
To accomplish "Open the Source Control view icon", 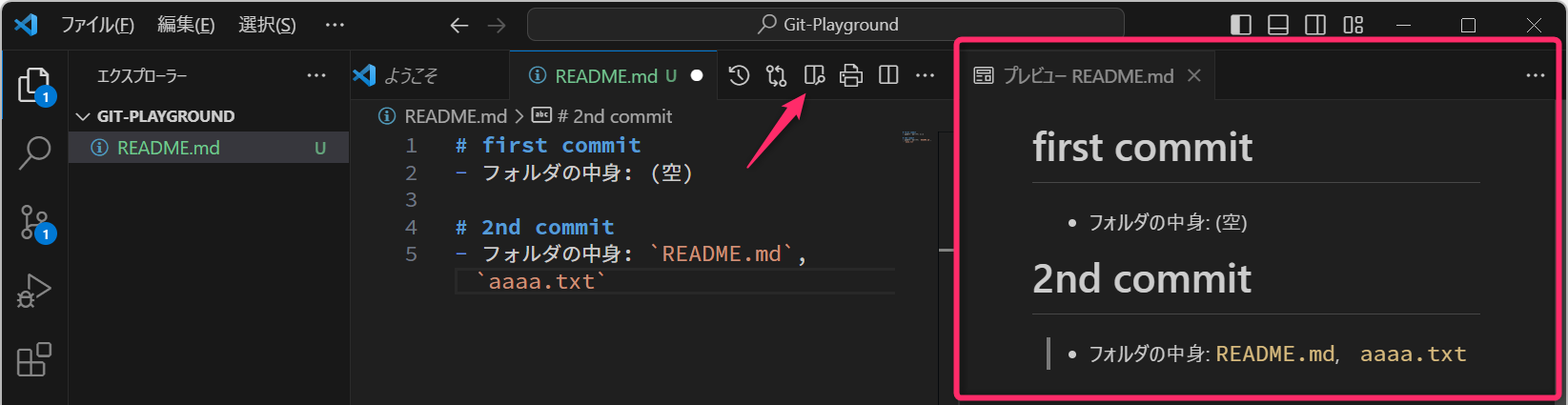I will coord(34,223).
